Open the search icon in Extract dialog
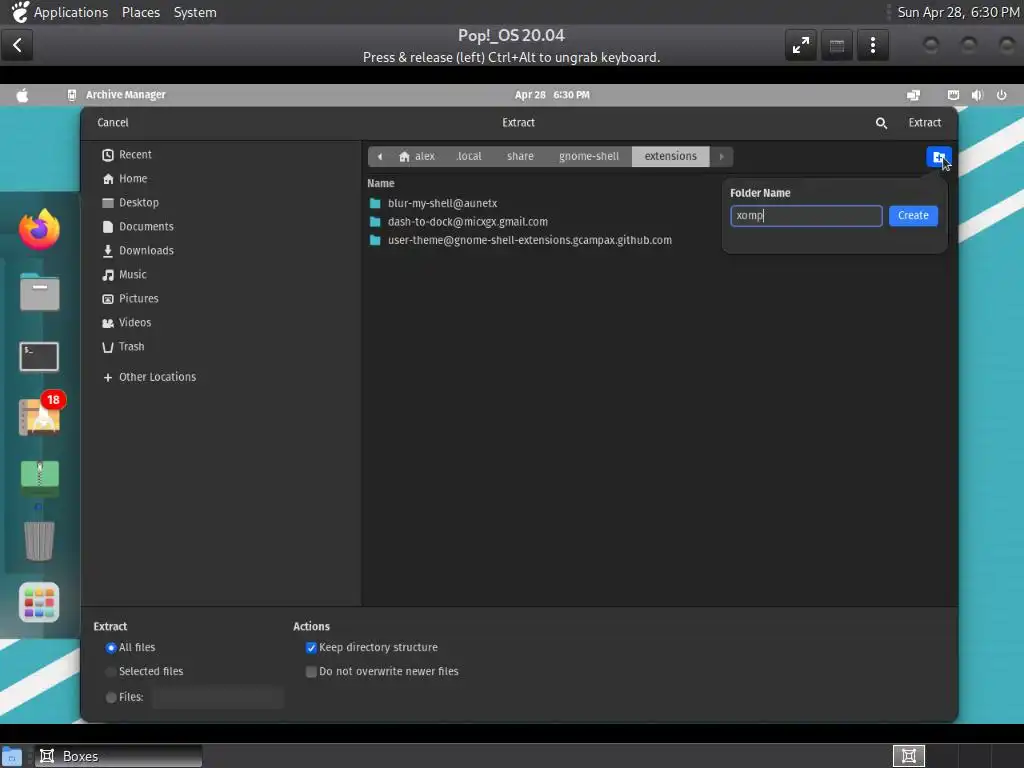The width and height of the screenshot is (1024, 768). pyautogui.click(x=881, y=123)
